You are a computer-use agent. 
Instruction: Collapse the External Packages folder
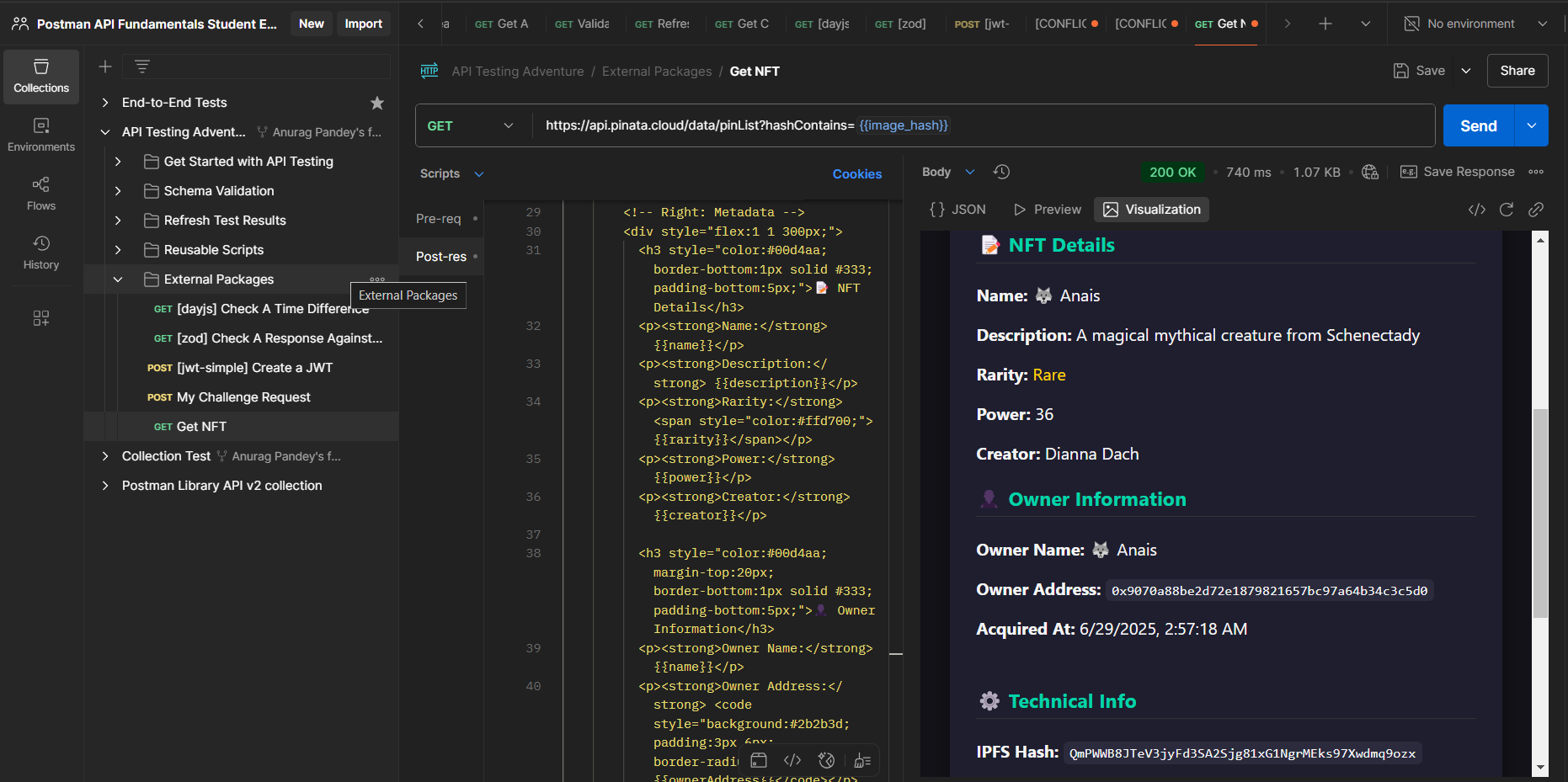118,279
